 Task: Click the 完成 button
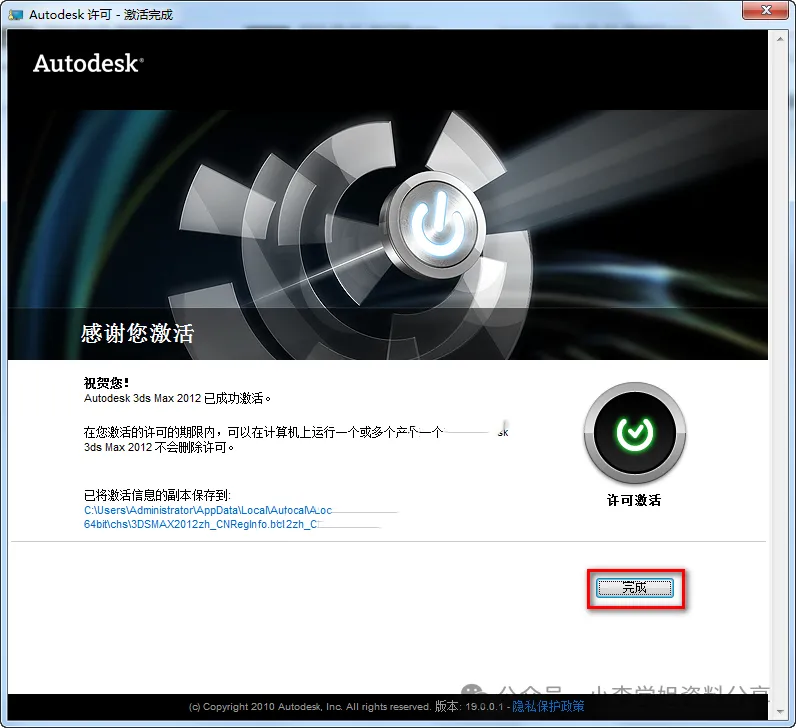coord(635,588)
